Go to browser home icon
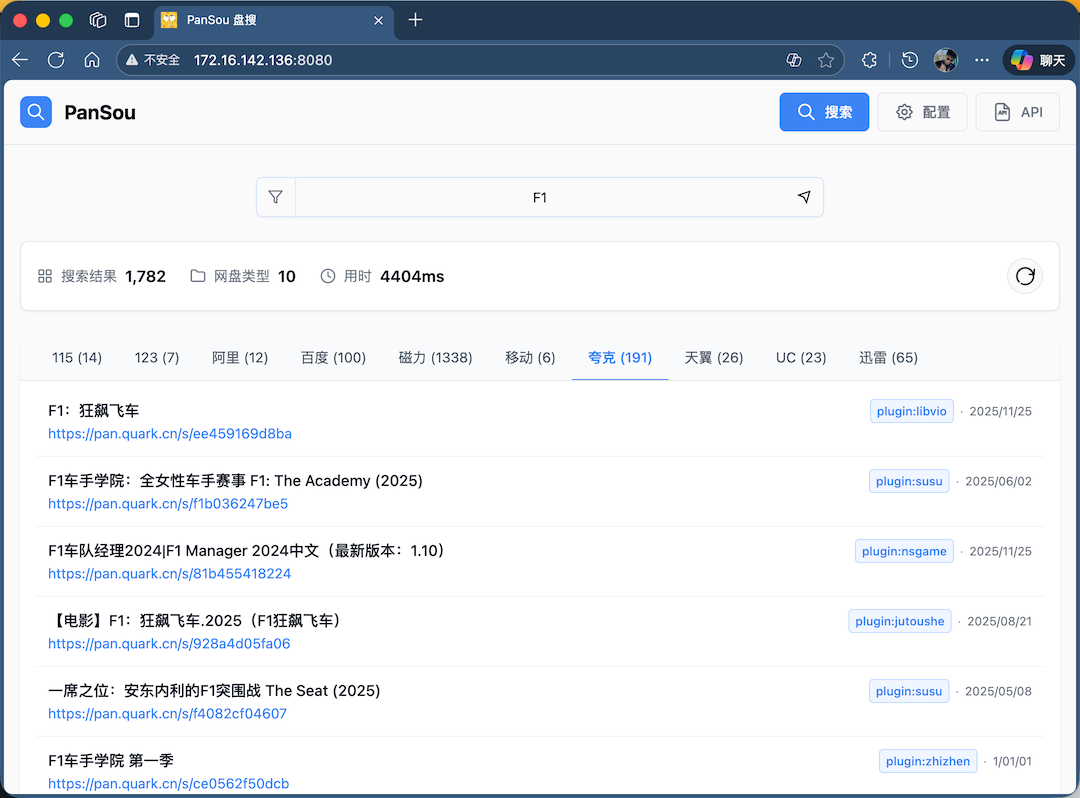The image size is (1080, 798). (x=92, y=60)
